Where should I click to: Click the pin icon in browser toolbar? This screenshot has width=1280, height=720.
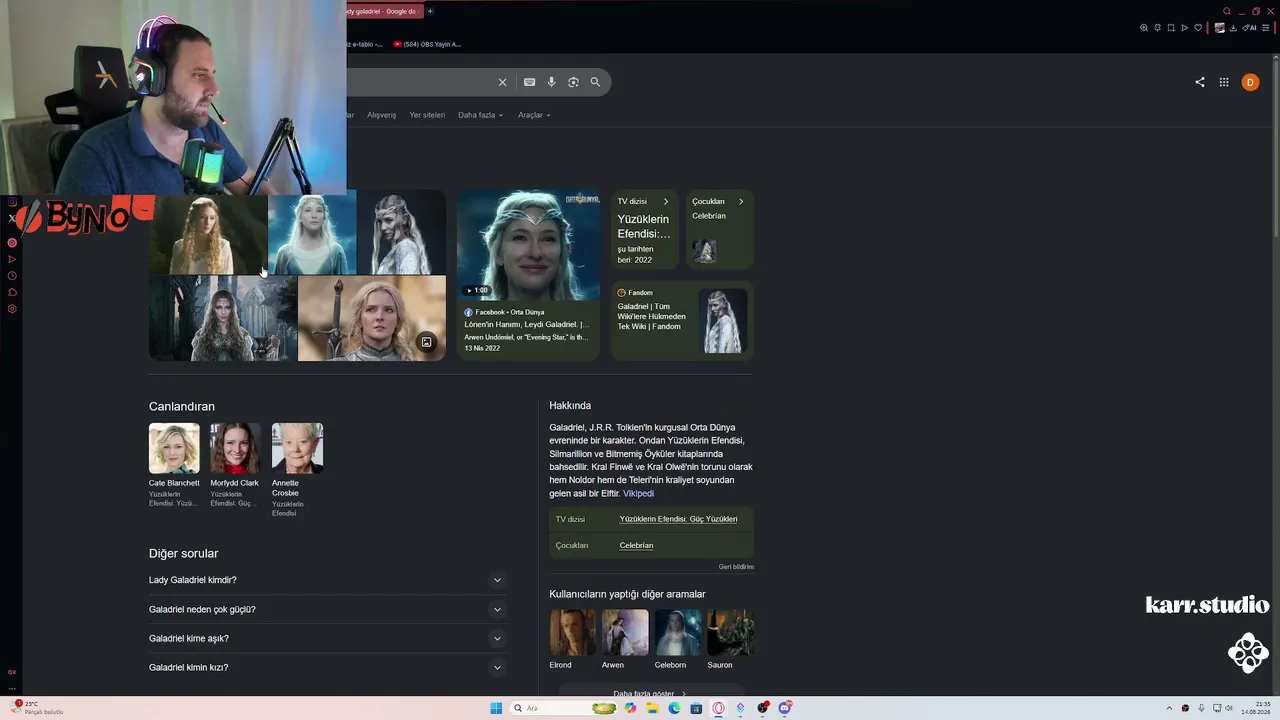(1158, 28)
